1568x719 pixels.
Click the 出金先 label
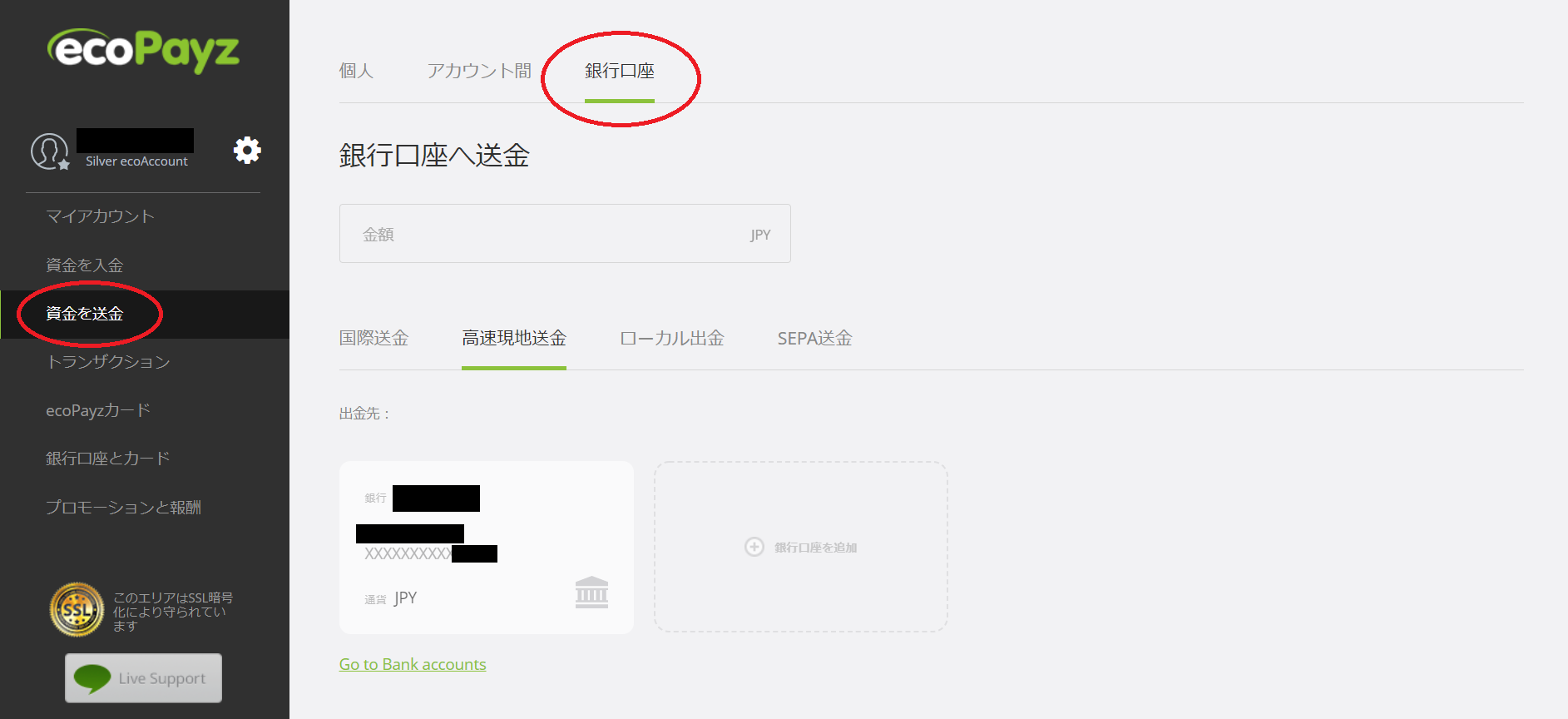[x=364, y=414]
